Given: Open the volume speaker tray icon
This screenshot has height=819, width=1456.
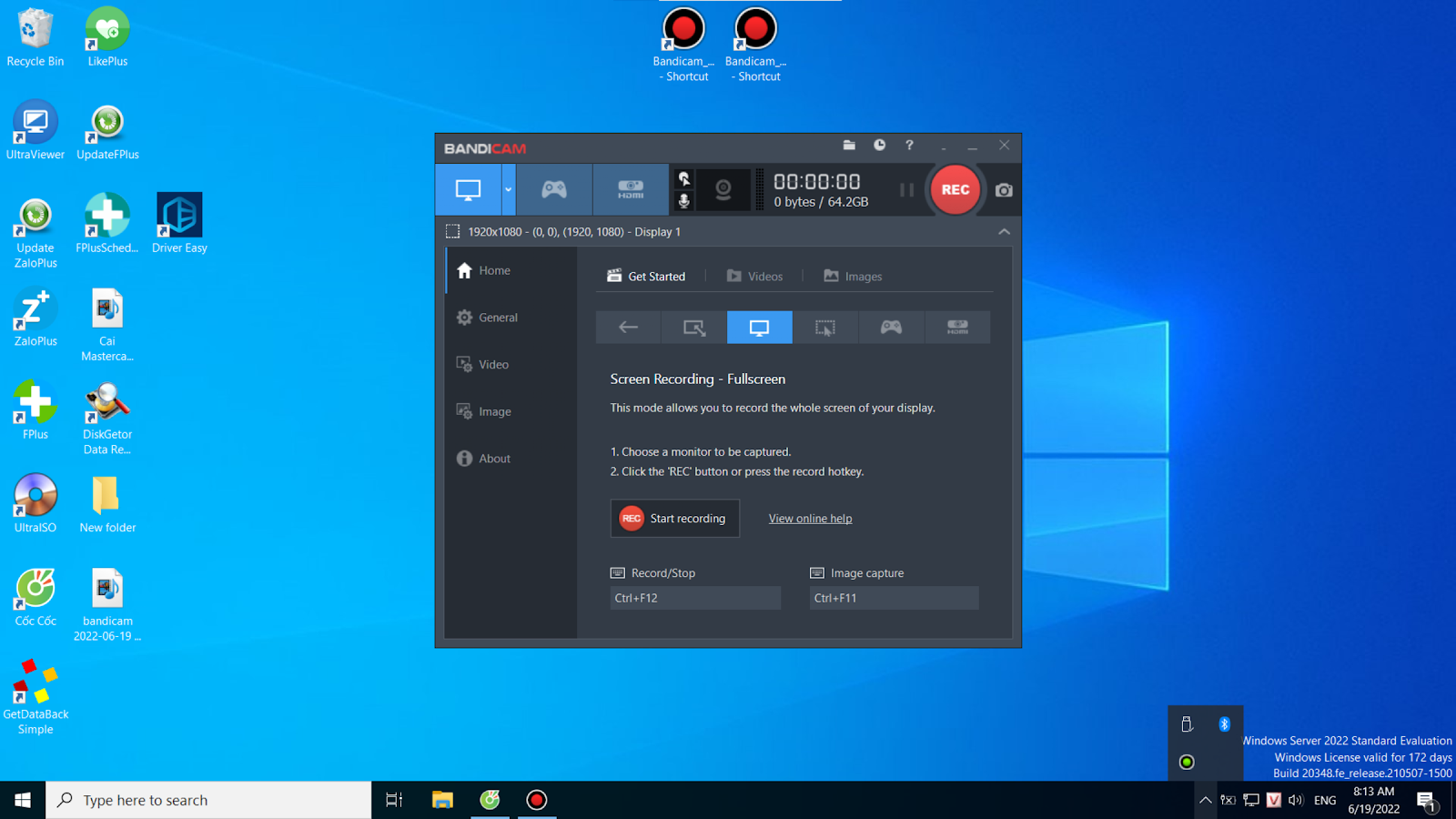Looking at the screenshot, I should point(1296,801).
